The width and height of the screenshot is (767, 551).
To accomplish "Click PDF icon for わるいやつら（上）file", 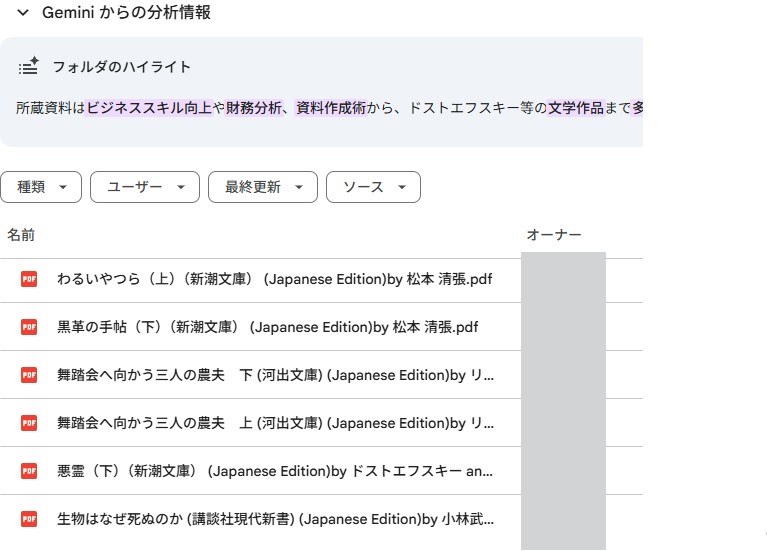I will tap(29, 279).
